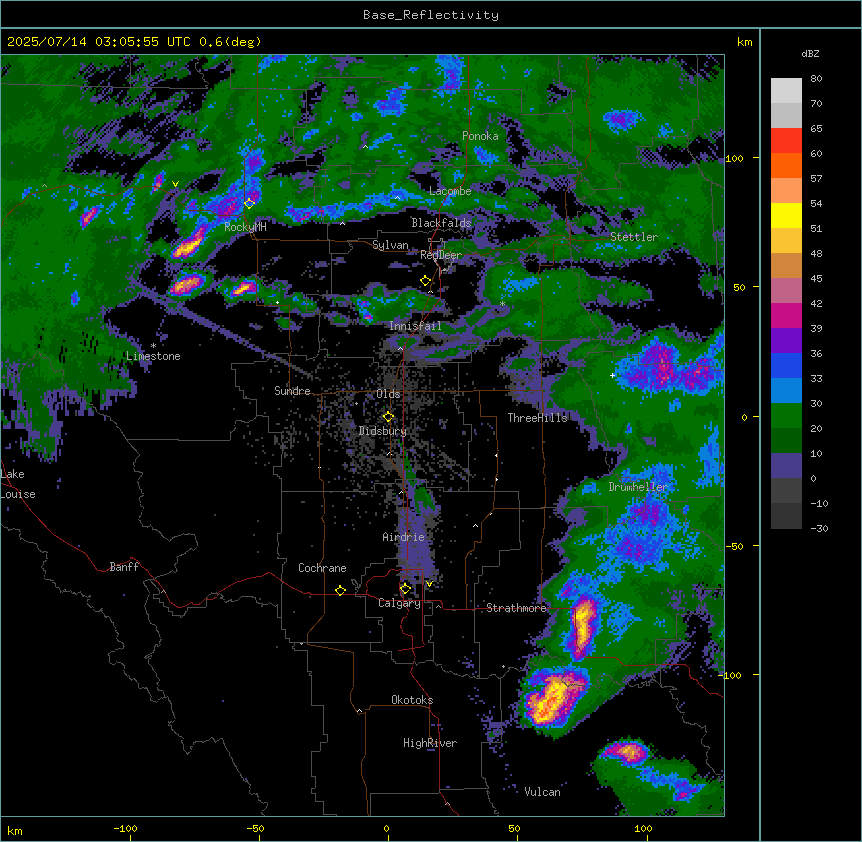This screenshot has height=842, width=862.
Task: Click the Airdrie city label
Action: pos(404,537)
